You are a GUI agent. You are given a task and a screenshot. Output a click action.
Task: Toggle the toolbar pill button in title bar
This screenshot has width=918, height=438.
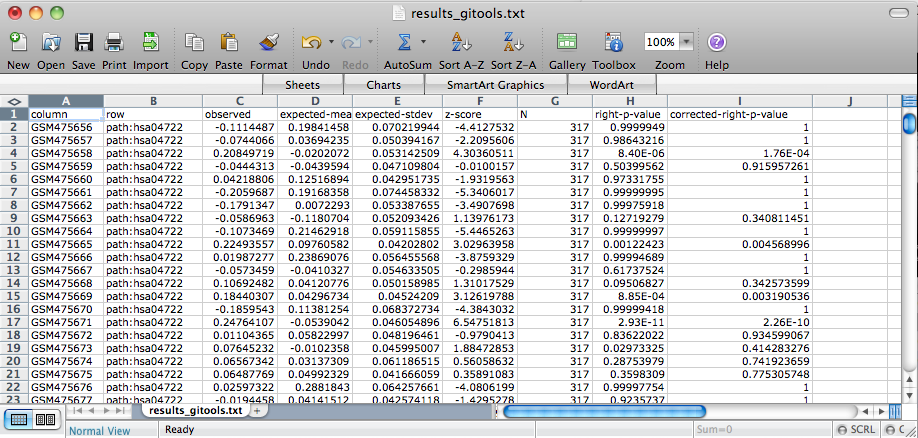pyautogui.click(x=899, y=13)
